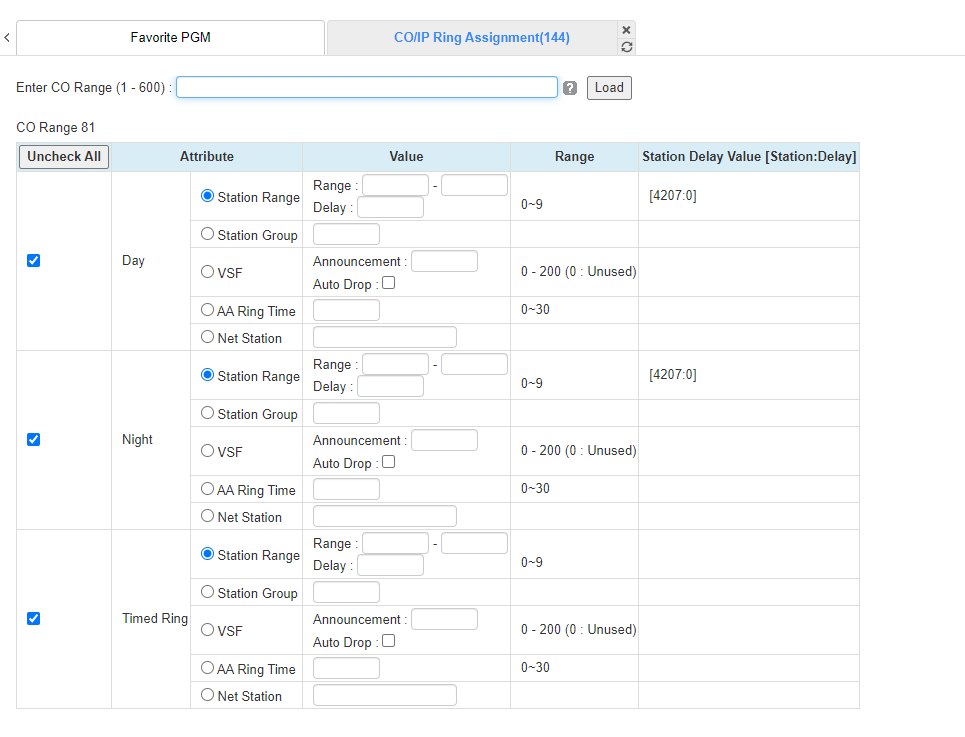This screenshot has width=965, height=737.
Task: Disable the Timed Ring checkbox
Action: [33, 618]
